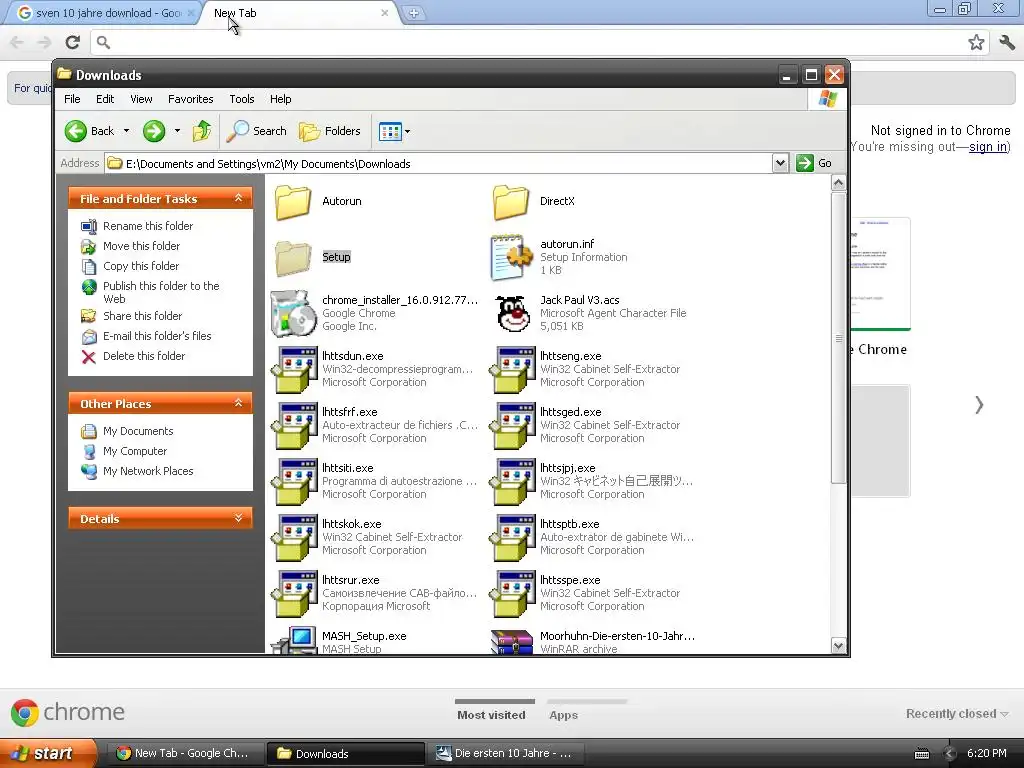
Task: Click Delete this folder
Action: point(144,357)
